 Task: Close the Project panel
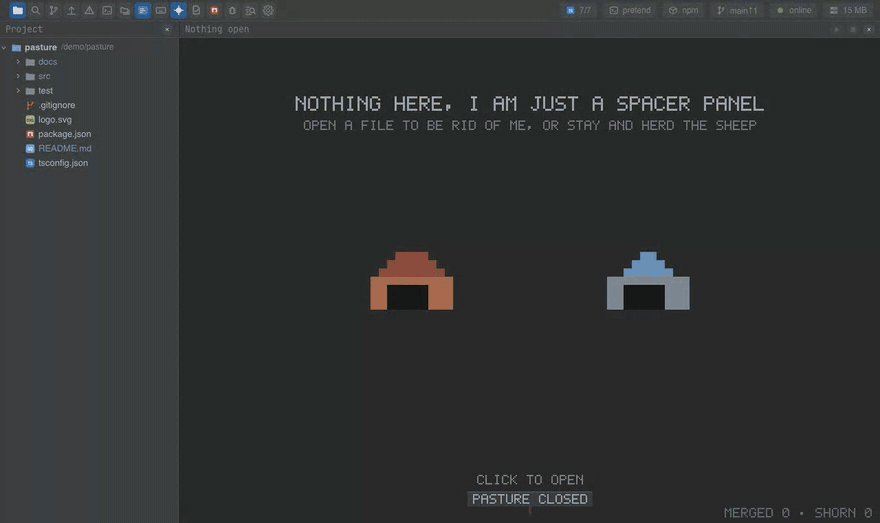click(167, 29)
